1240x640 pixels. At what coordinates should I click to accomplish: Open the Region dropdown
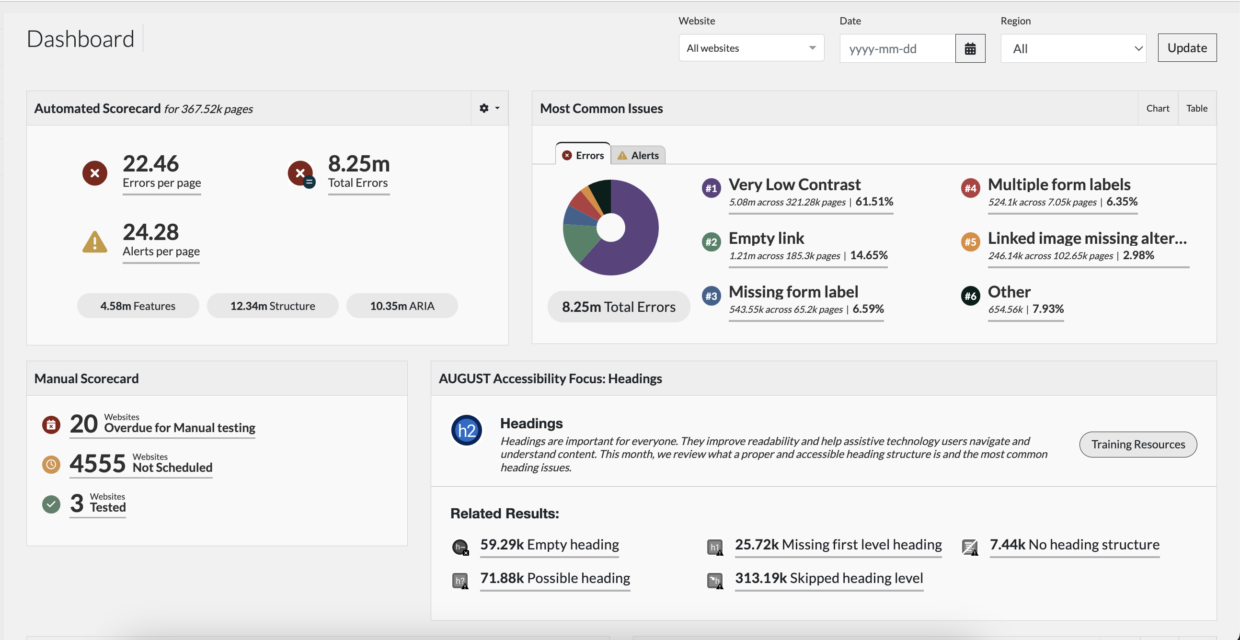1073,47
